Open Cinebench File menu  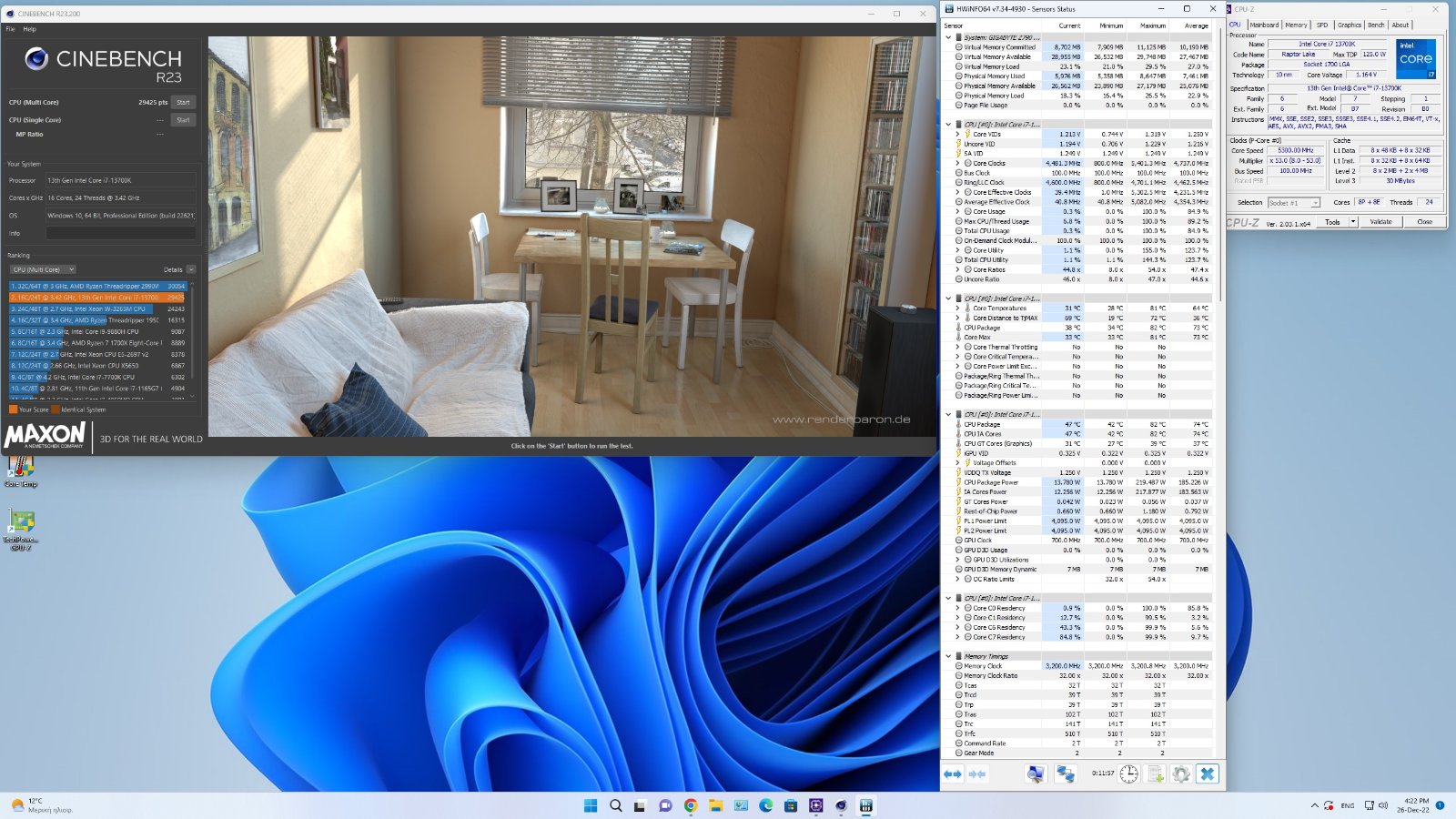click(x=11, y=29)
